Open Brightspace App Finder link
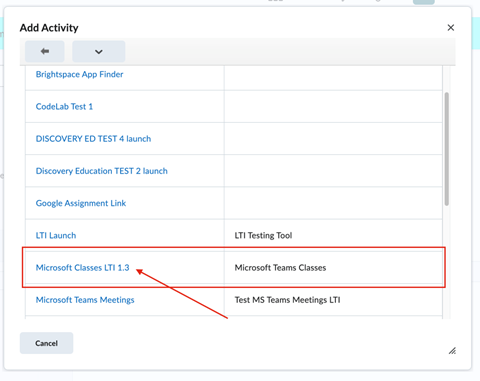This screenshot has height=381, width=480. coord(79,74)
